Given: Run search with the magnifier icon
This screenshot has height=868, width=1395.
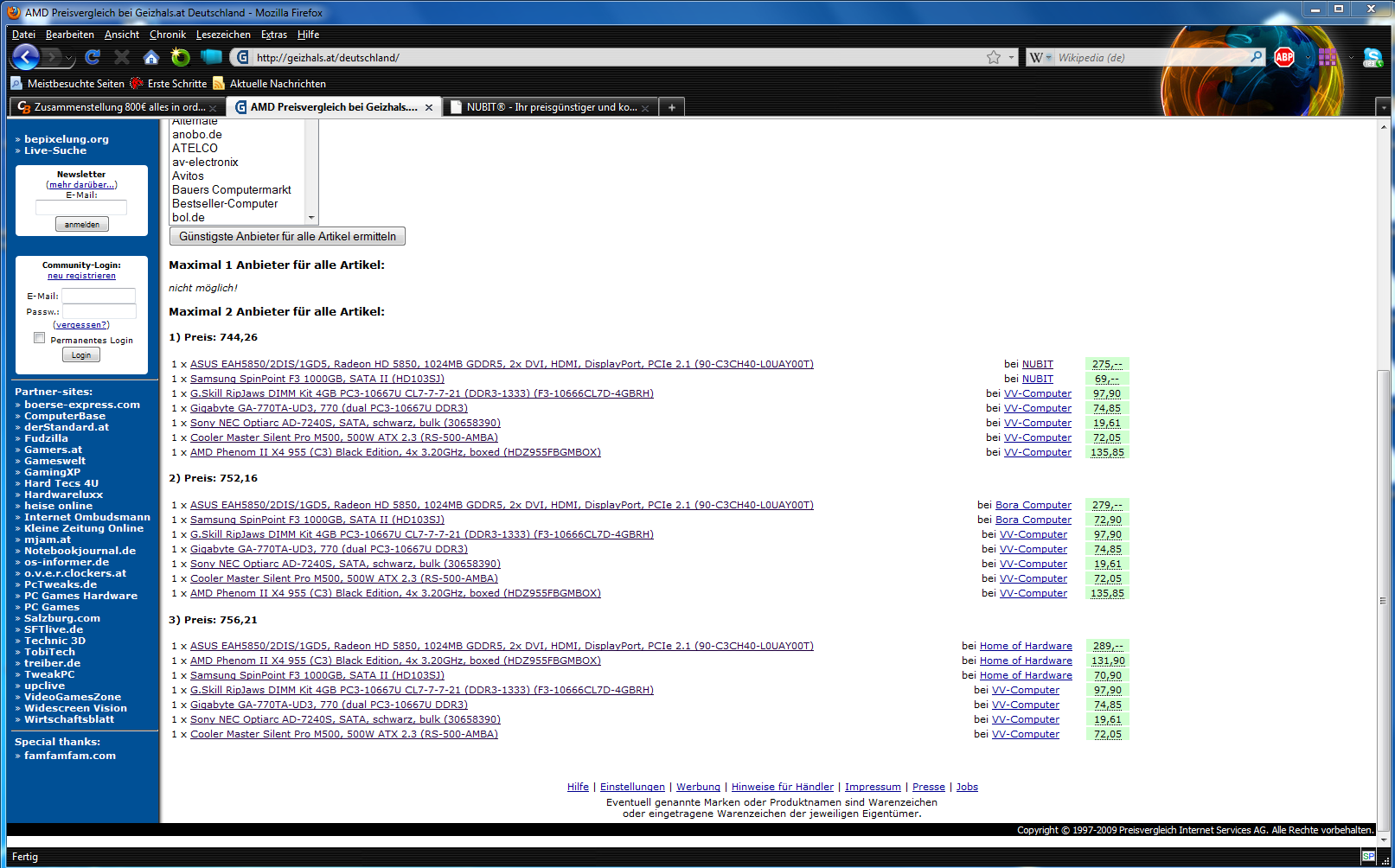Looking at the screenshot, I should tap(1257, 57).
